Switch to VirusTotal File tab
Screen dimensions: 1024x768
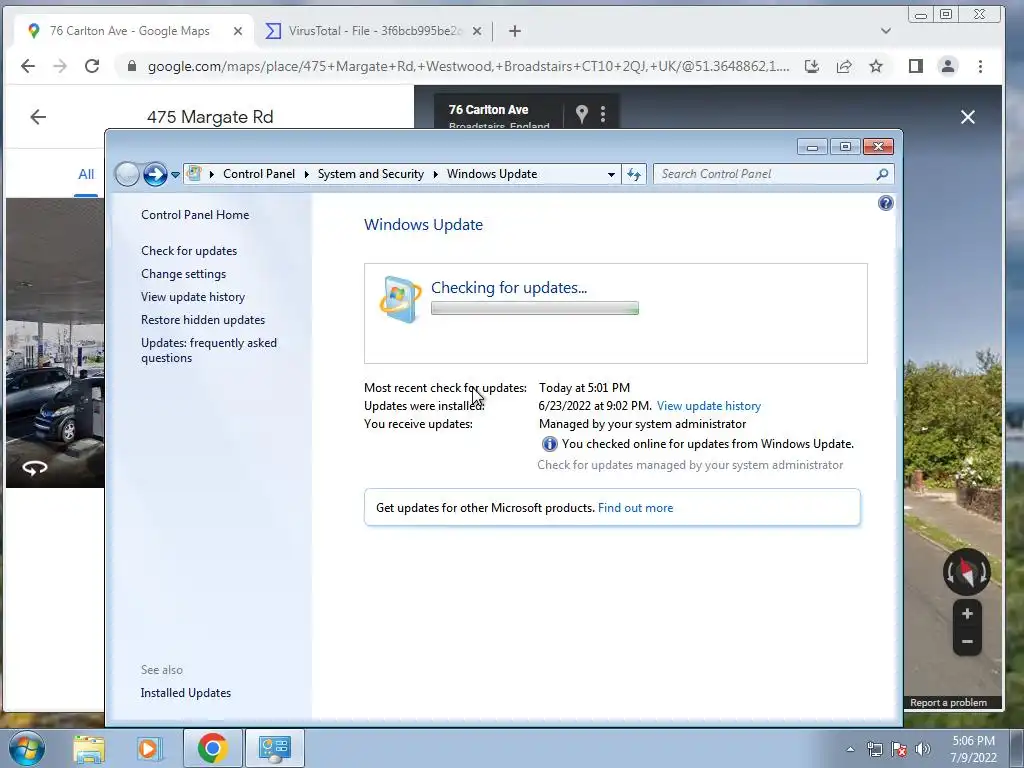coord(375,31)
